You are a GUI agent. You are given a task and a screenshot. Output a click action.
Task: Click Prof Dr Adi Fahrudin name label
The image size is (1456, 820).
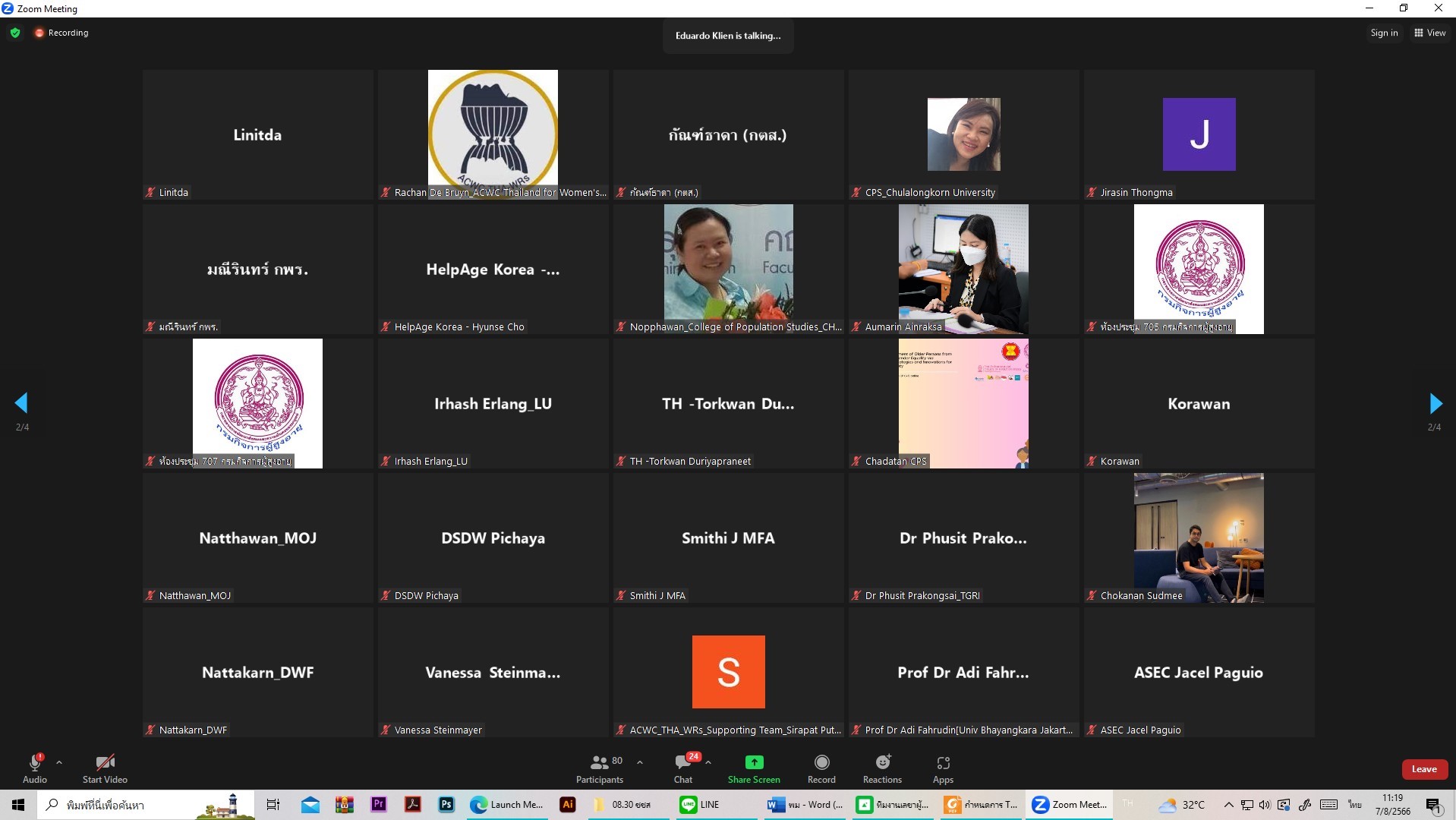pos(969,730)
